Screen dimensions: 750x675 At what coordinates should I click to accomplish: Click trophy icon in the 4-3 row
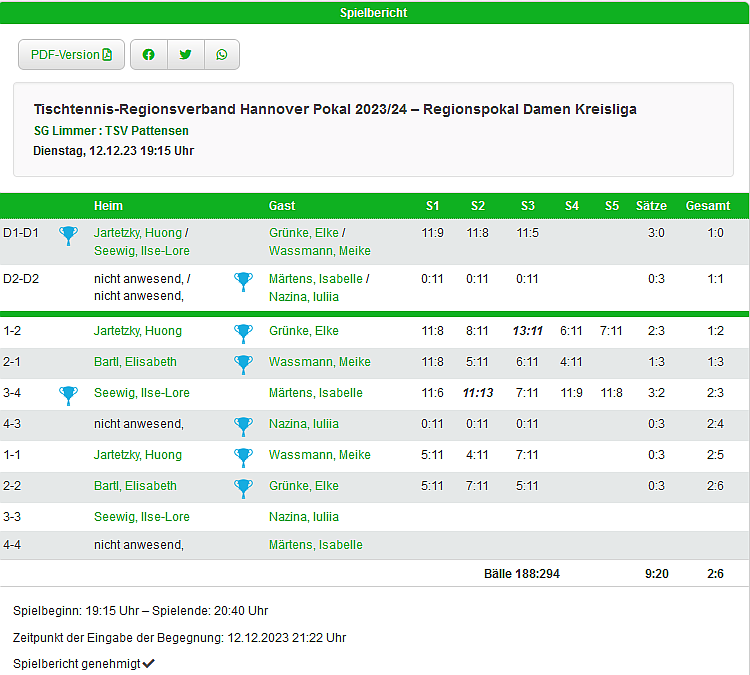[243, 425]
